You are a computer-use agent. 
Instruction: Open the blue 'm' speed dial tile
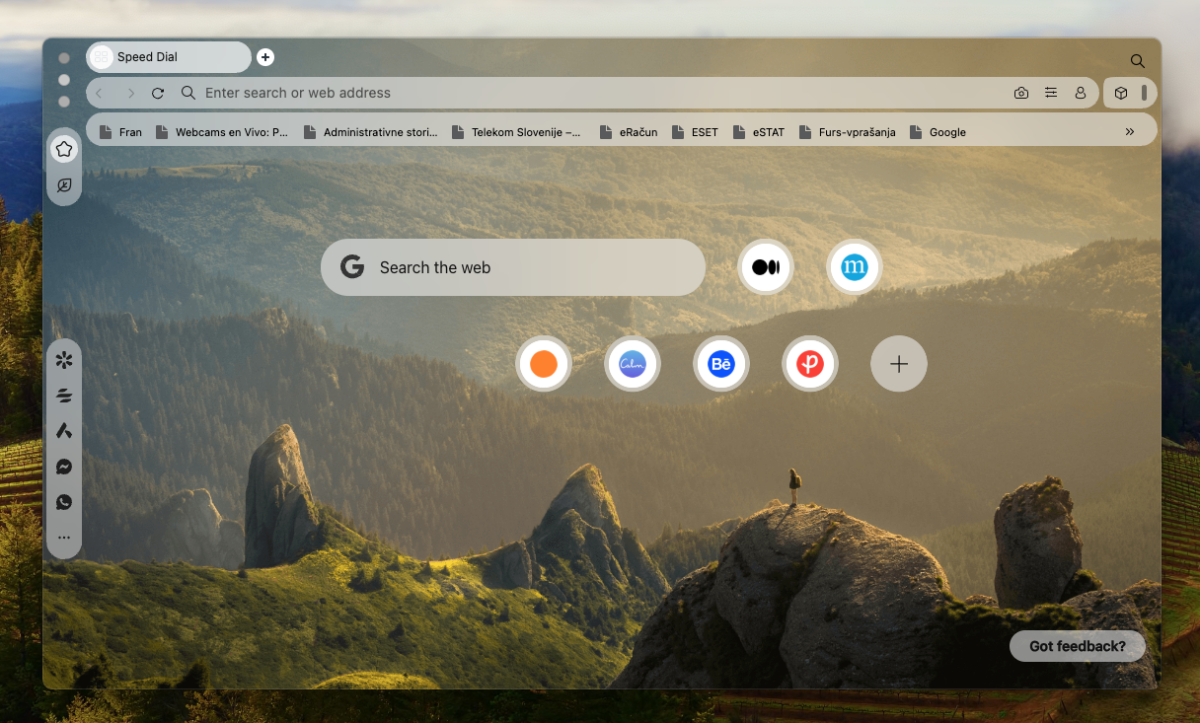click(854, 267)
